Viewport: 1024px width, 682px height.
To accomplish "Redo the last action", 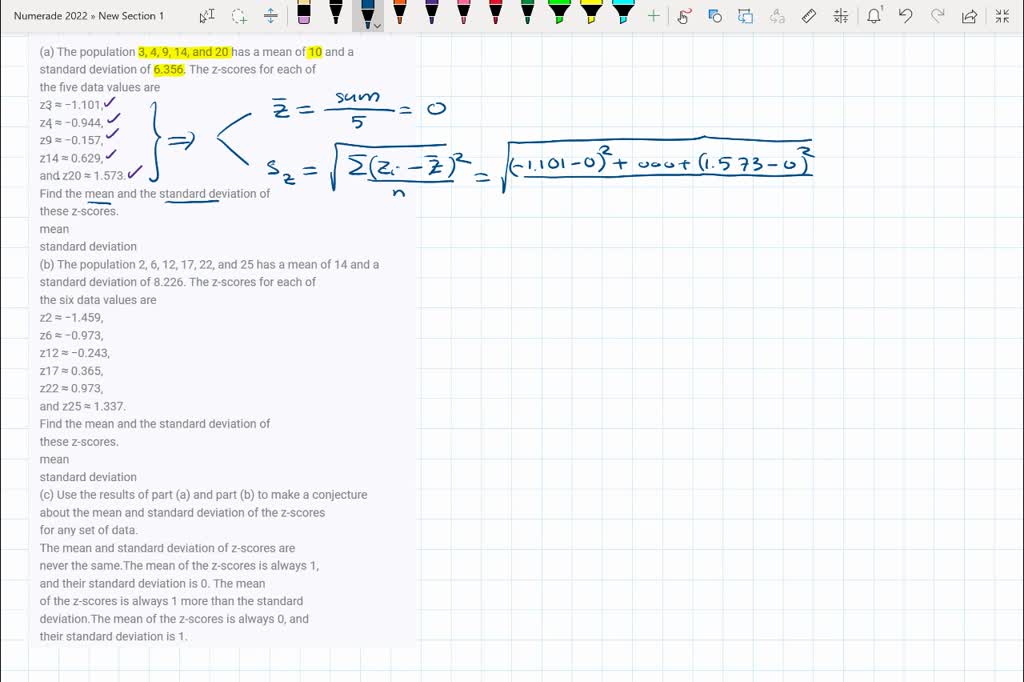I will [x=939, y=15].
